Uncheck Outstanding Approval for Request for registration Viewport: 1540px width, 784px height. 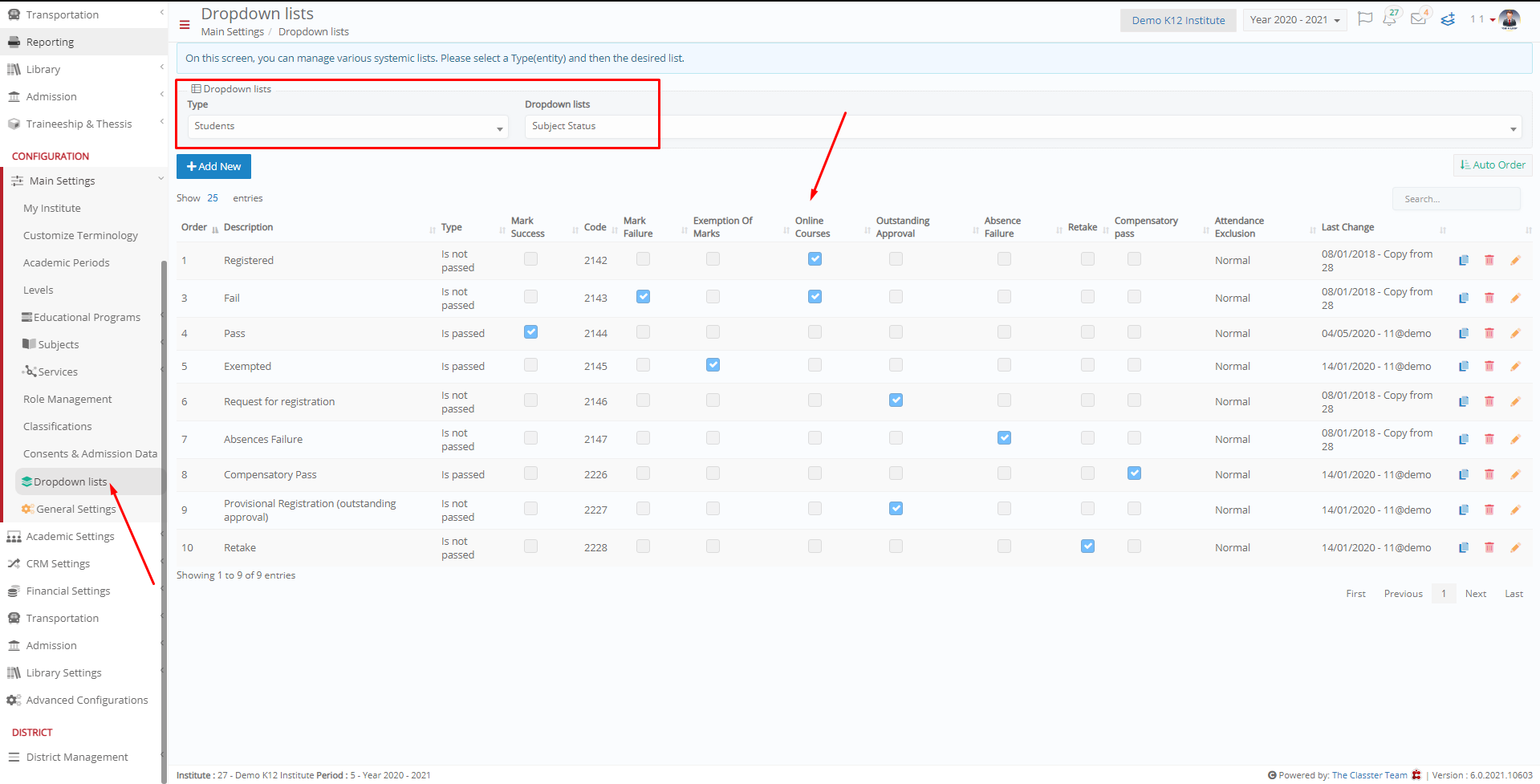click(896, 400)
